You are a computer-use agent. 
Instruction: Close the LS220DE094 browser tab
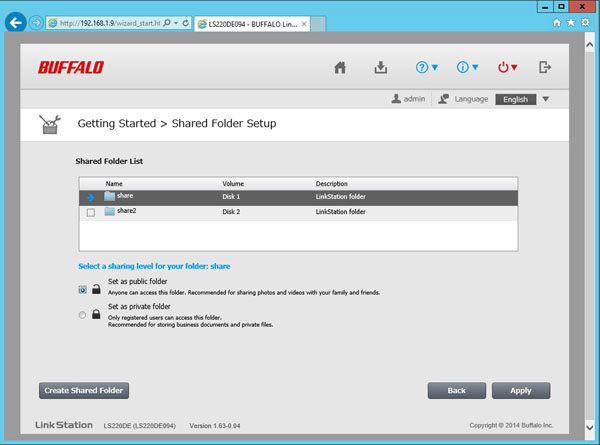[x=304, y=24]
